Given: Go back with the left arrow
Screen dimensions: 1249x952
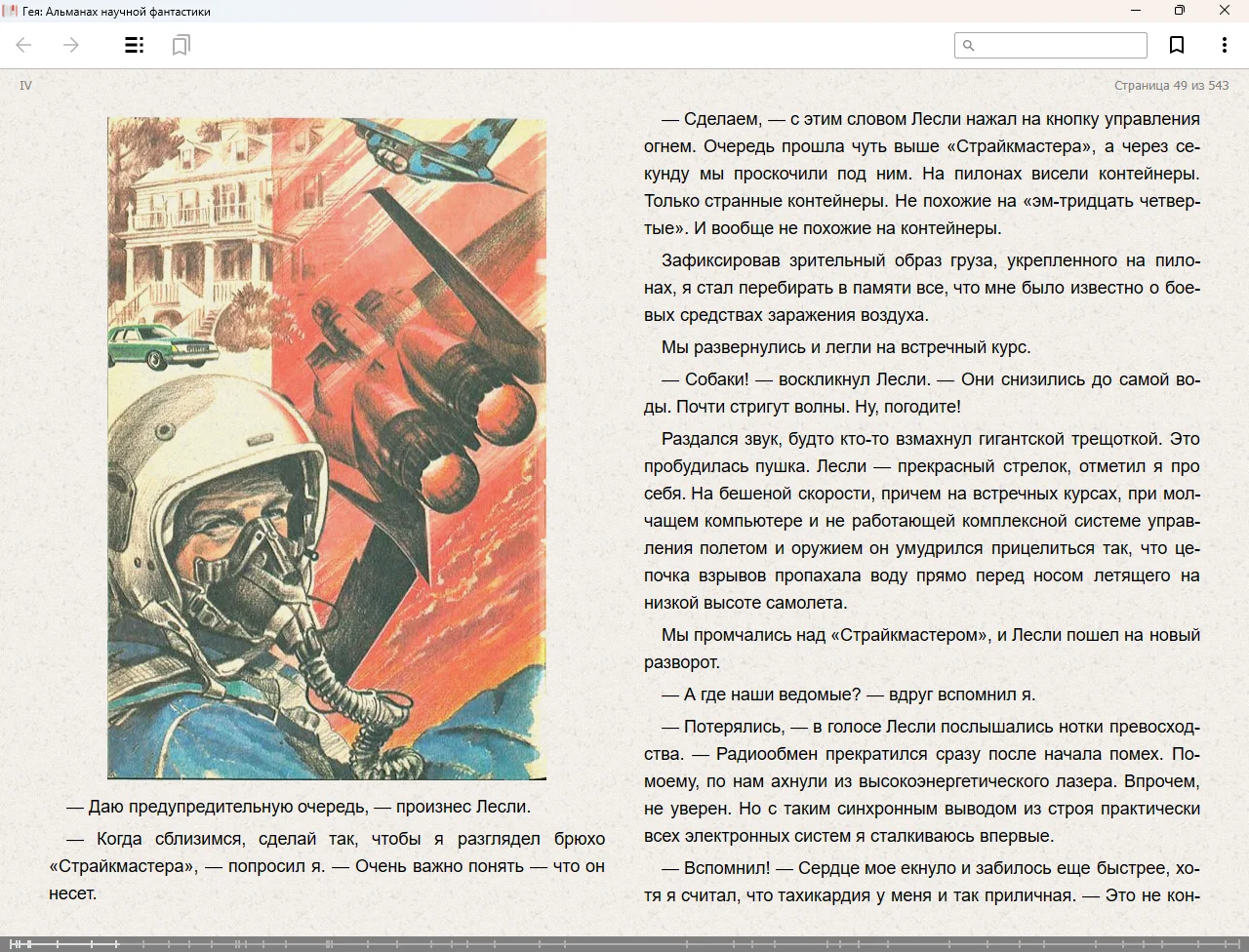Looking at the screenshot, I should [24, 45].
